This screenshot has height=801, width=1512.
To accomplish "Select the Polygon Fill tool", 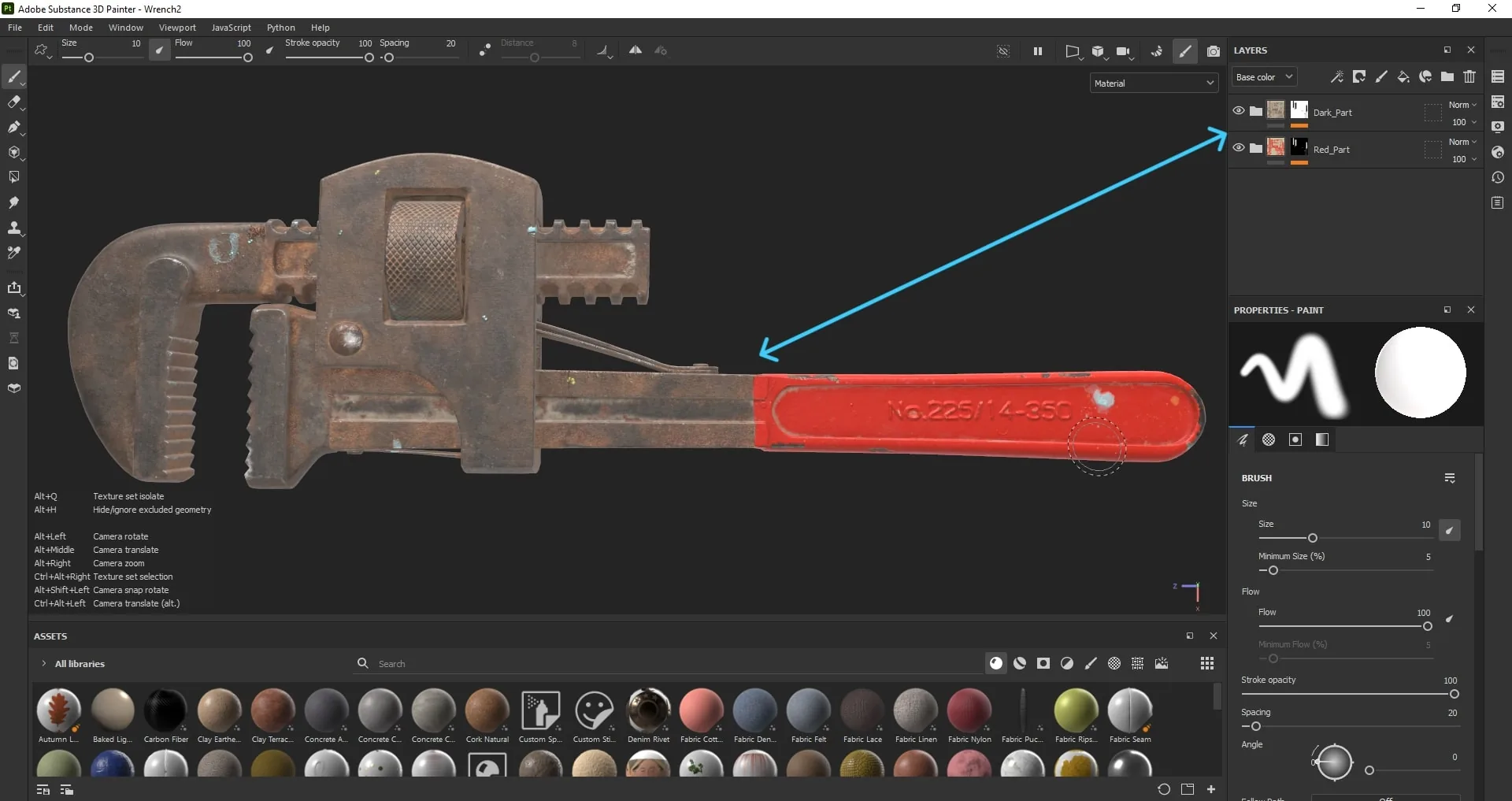I will (13, 177).
